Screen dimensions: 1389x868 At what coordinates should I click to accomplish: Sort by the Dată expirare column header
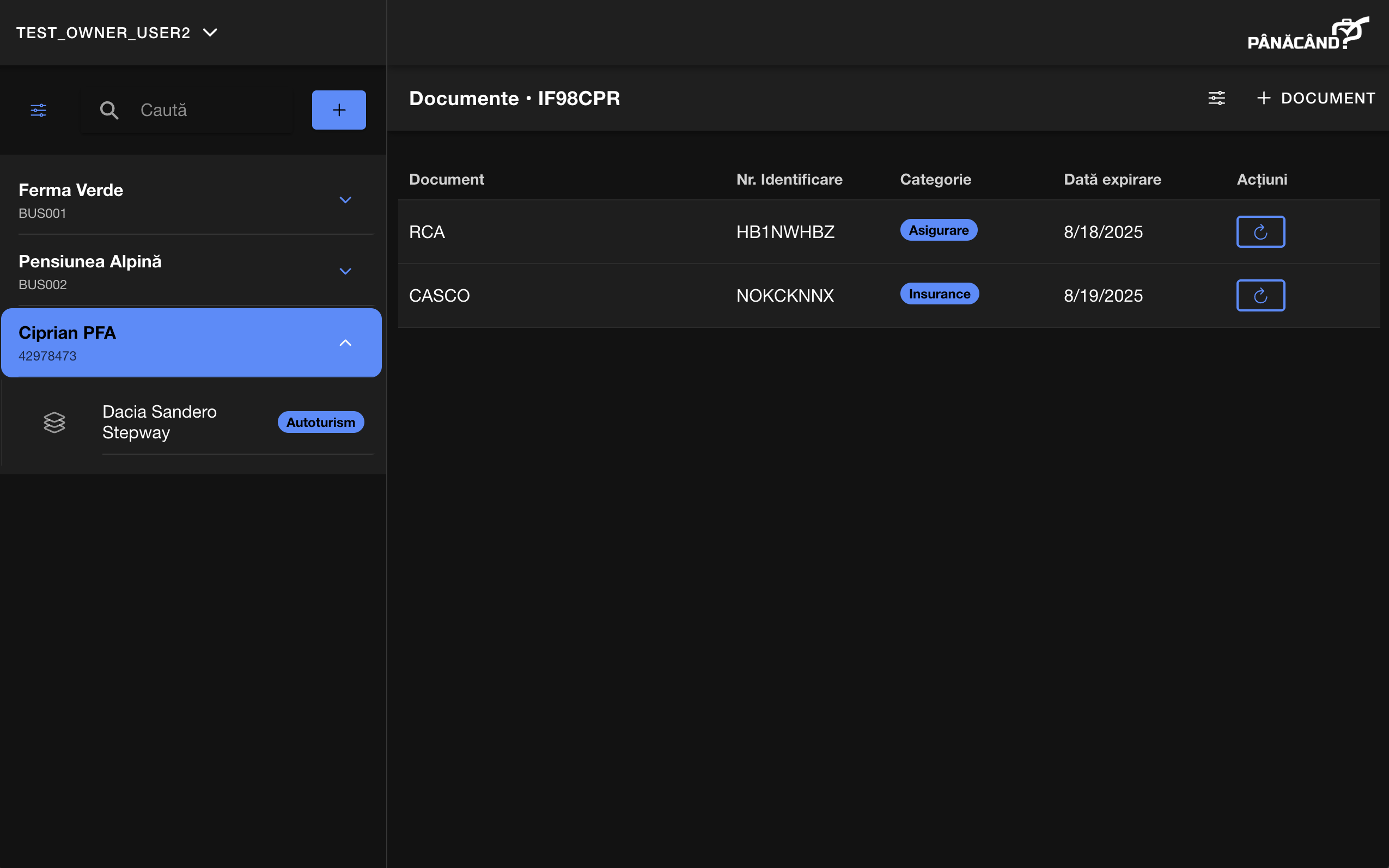click(x=1112, y=179)
